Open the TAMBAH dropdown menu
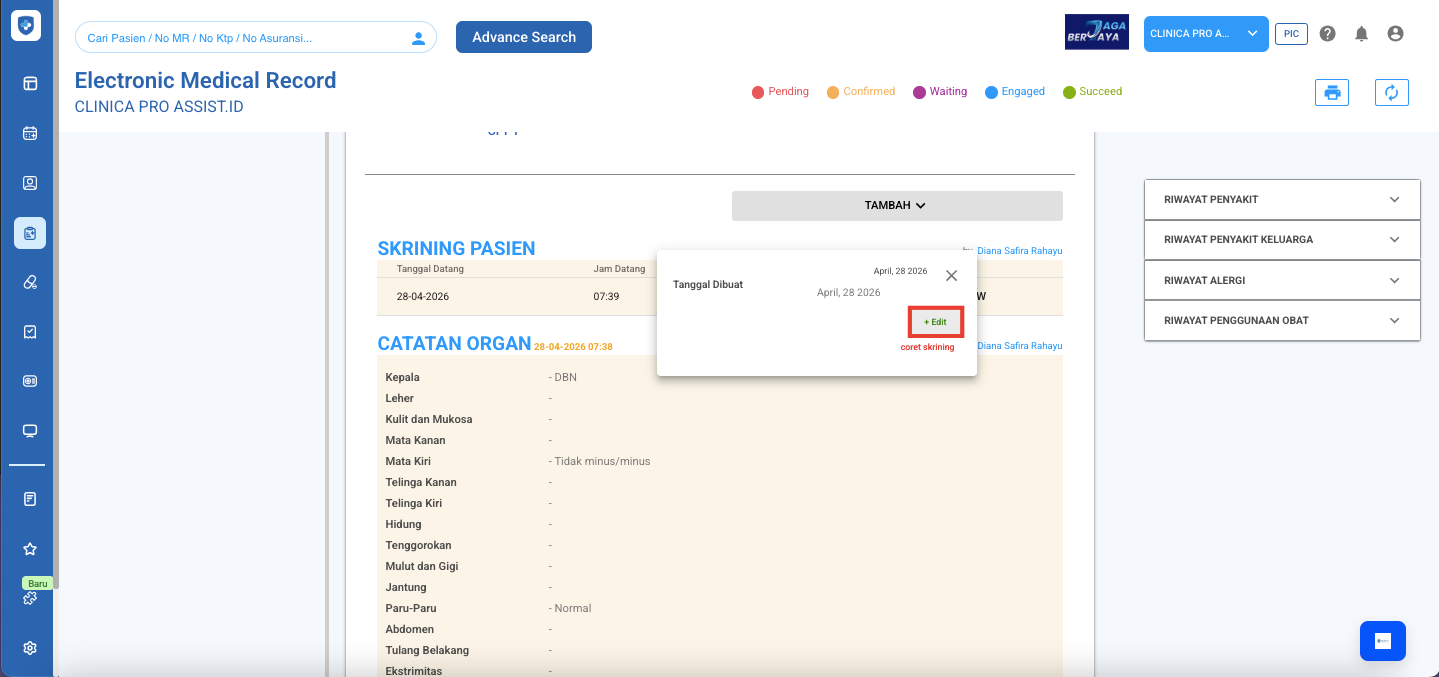The height and width of the screenshot is (677, 1439). coord(896,206)
